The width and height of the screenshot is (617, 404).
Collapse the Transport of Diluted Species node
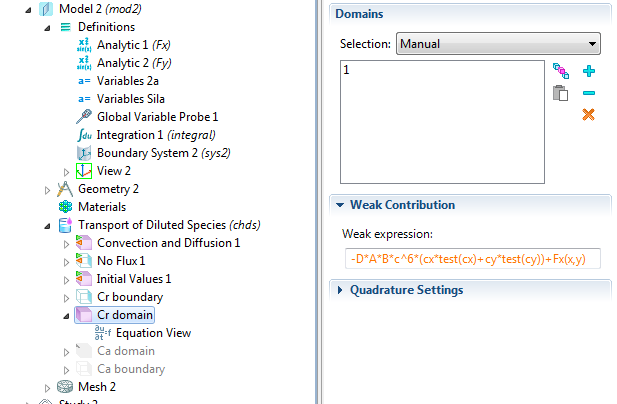coord(47,225)
